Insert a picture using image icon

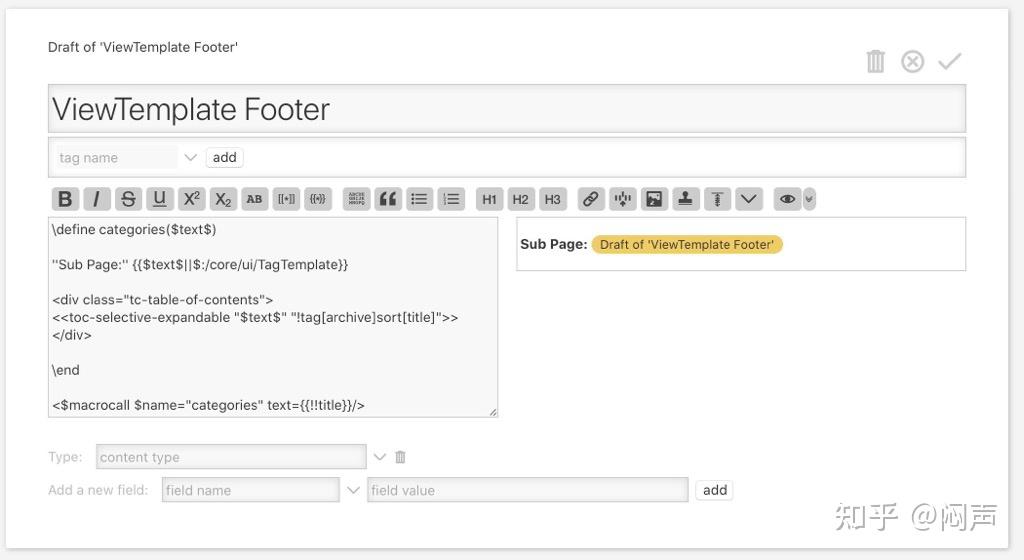click(654, 199)
